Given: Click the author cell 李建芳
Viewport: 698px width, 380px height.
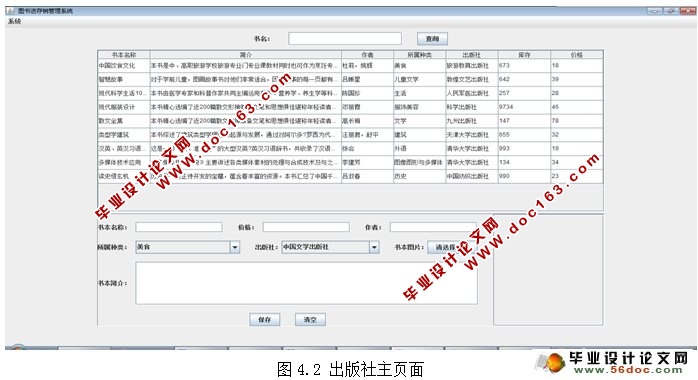Looking at the screenshot, I should (x=367, y=162).
